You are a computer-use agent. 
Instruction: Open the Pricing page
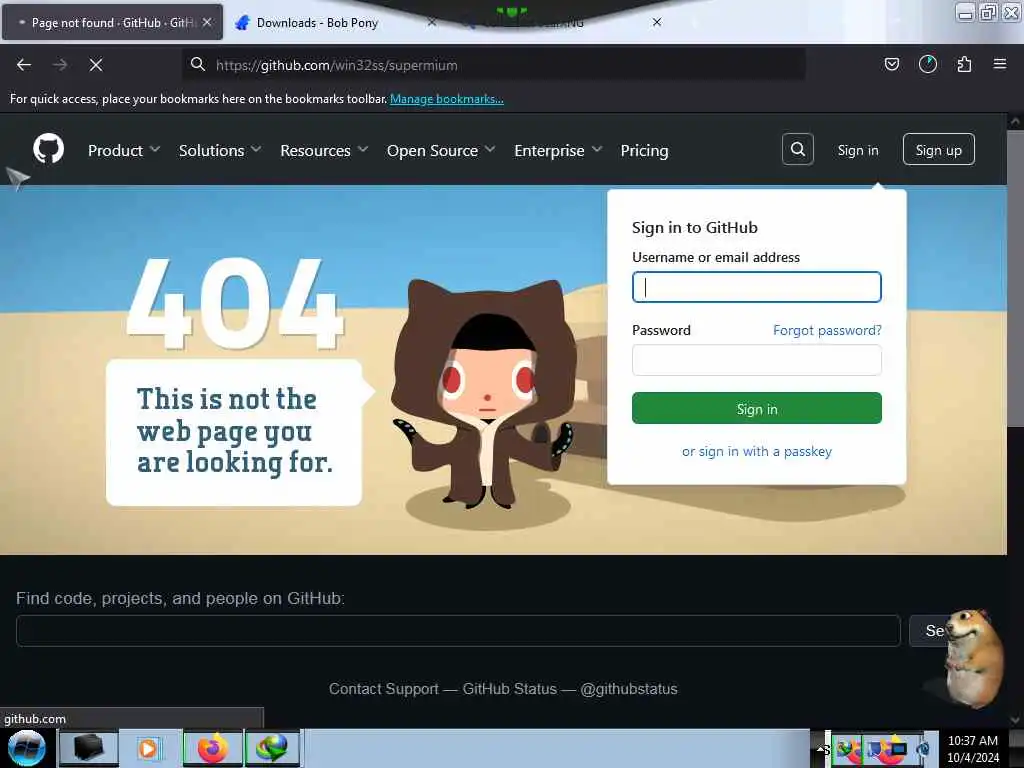pyautogui.click(x=644, y=150)
